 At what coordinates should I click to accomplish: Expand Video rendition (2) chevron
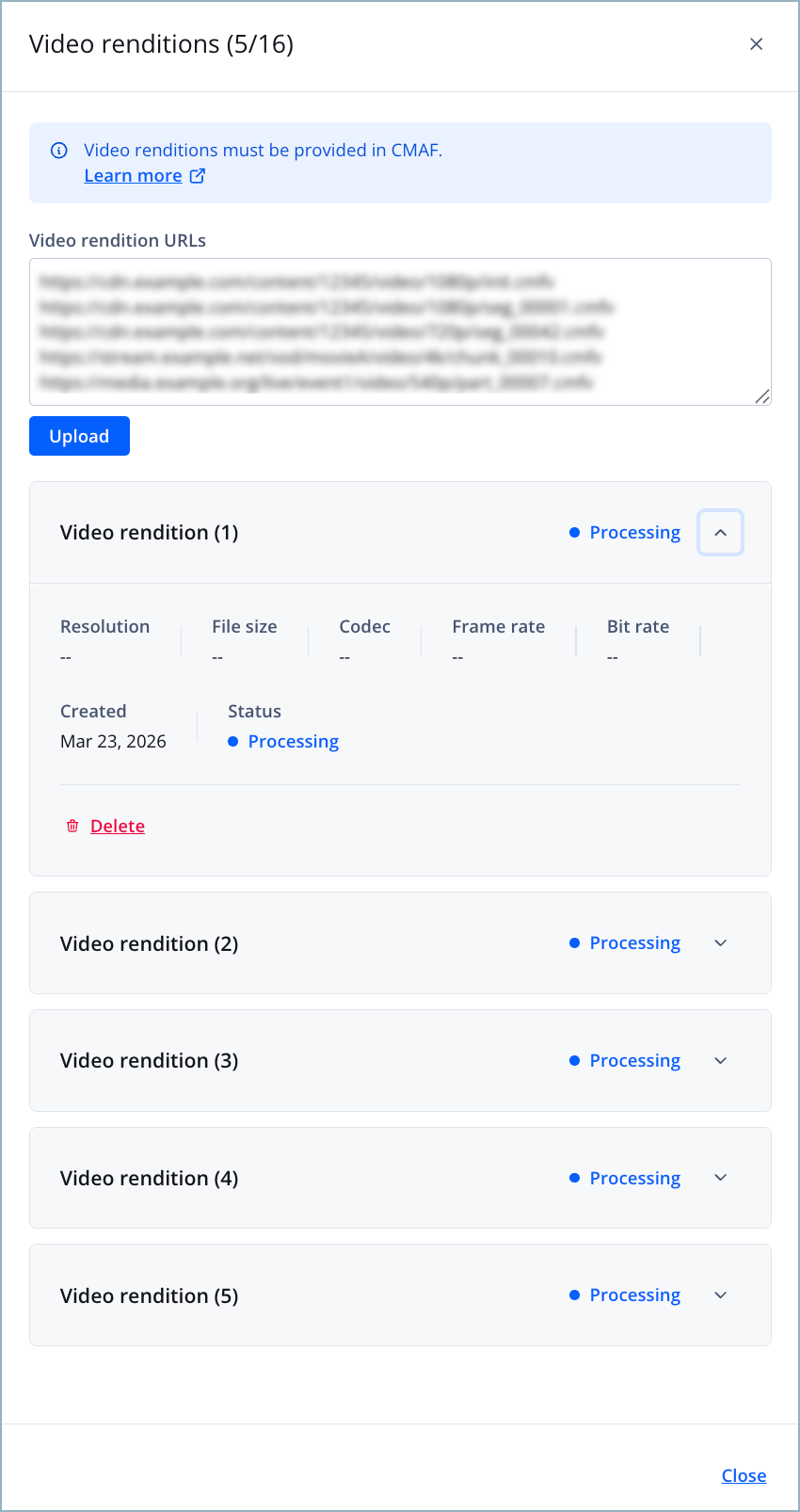tap(721, 943)
